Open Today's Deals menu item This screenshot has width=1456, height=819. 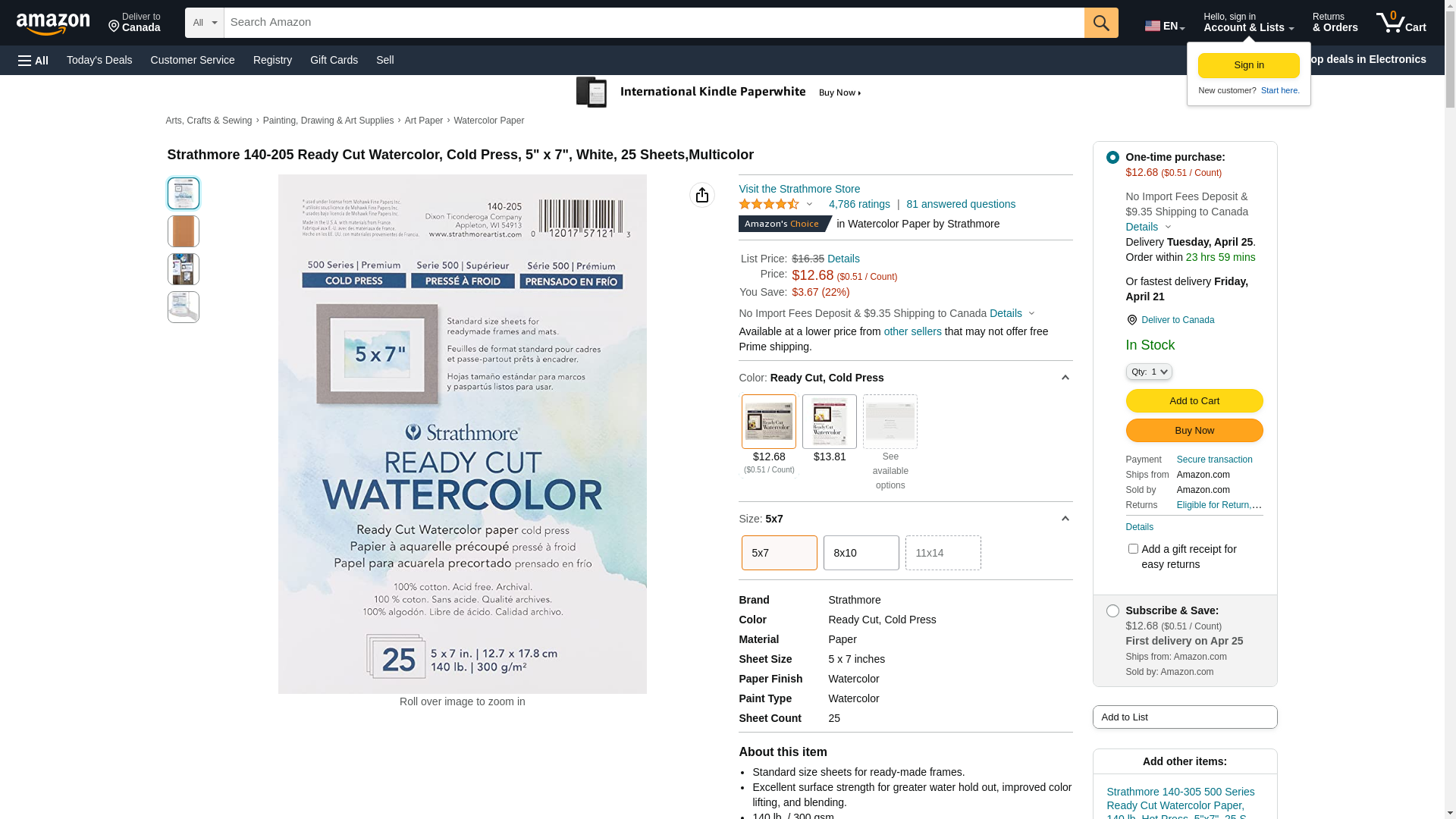(99, 60)
